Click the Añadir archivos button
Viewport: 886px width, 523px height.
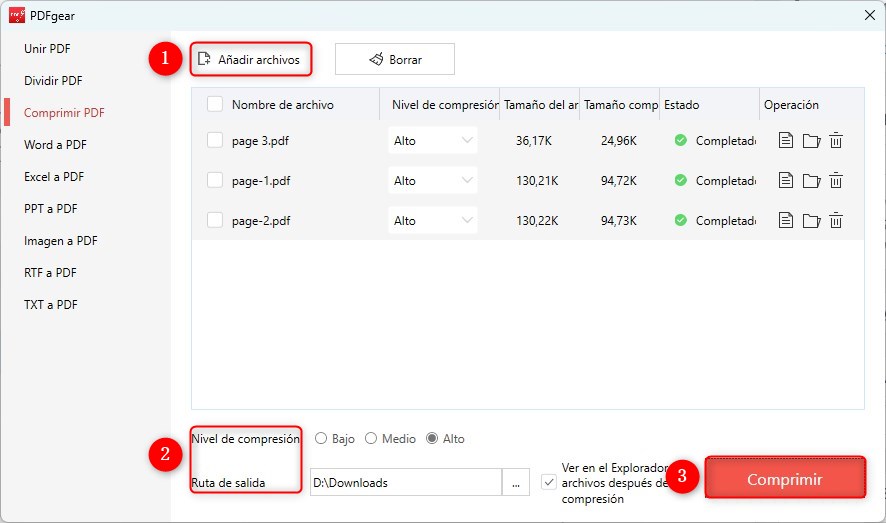click(249, 59)
